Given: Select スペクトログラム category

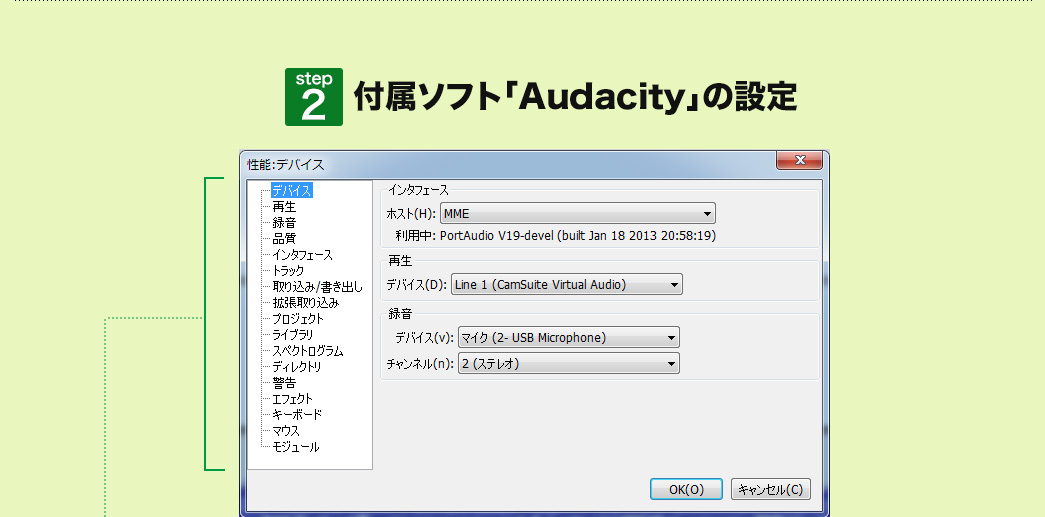Looking at the screenshot, I should pyautogui.click(x=307, y=350).
